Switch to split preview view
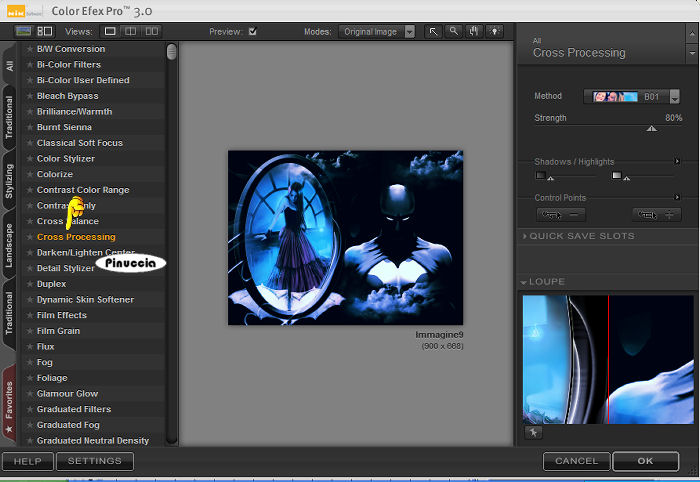Screen dimensions: 700x482 [131, 32]
